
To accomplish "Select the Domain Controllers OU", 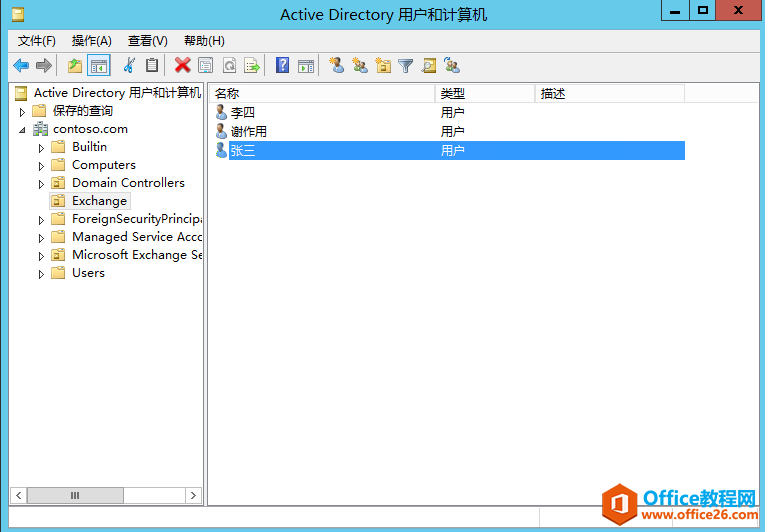I will (128, 183).
